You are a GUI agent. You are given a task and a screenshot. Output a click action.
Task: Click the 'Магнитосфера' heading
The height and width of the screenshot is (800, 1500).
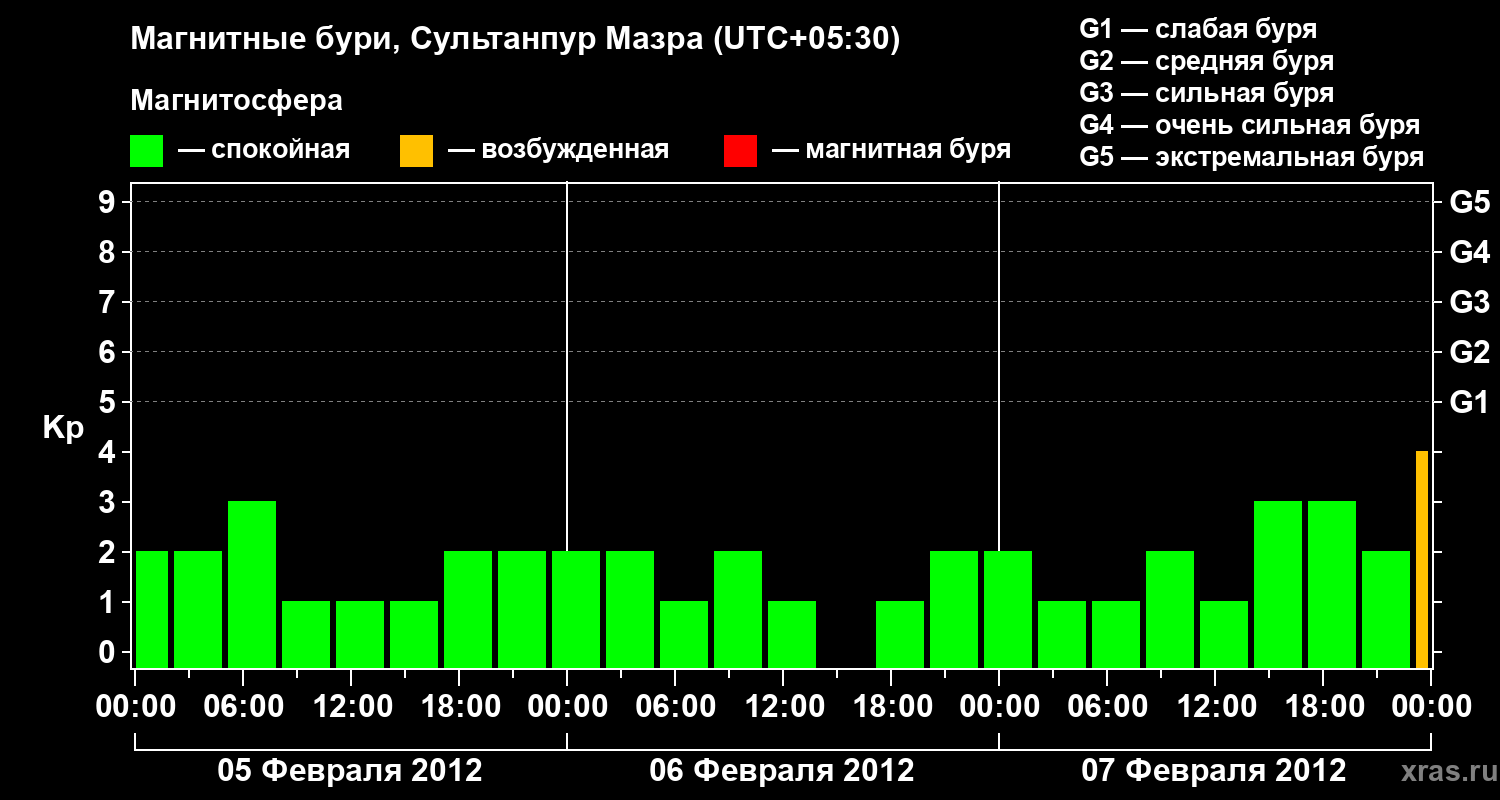(237, 101)
